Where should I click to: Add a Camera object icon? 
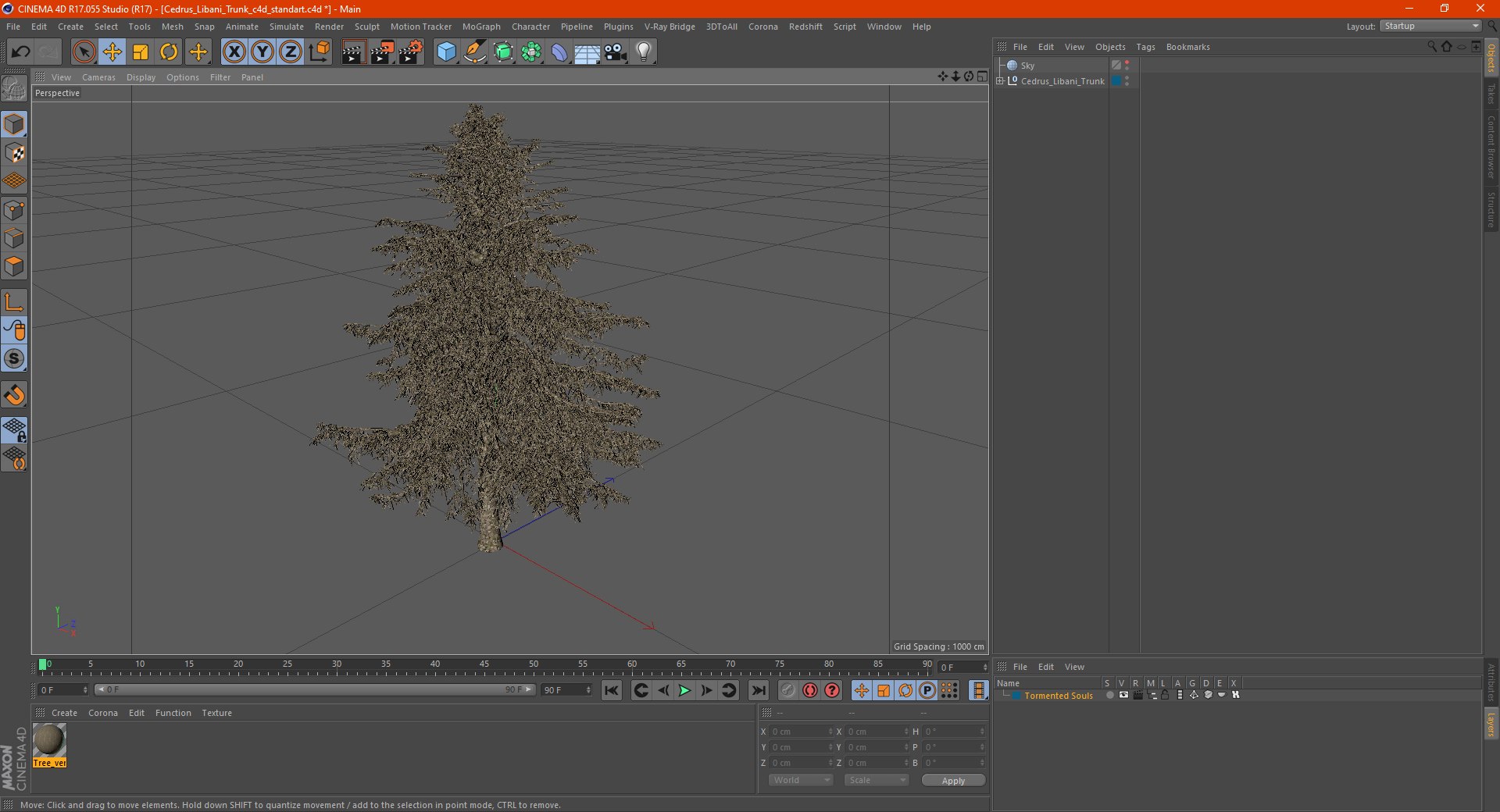(616, 52)
